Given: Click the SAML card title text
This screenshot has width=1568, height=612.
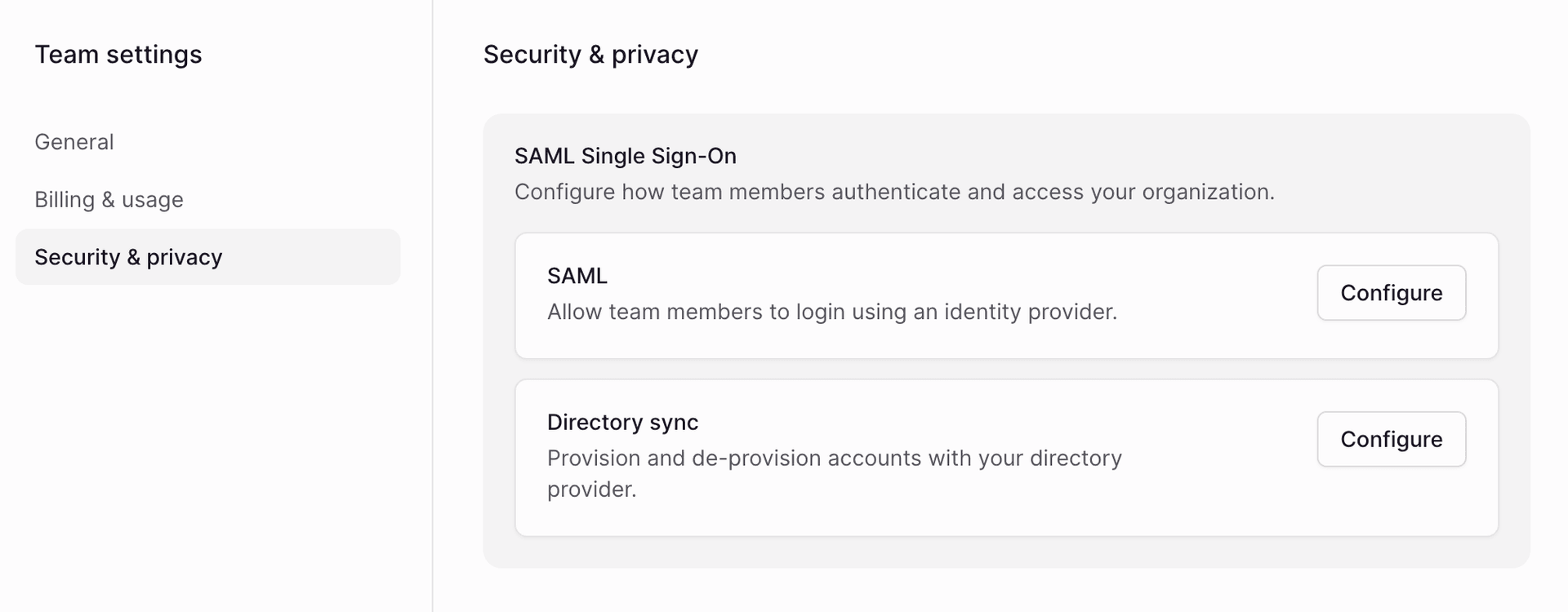Looking at the screenshot, I should coord(577,276).
